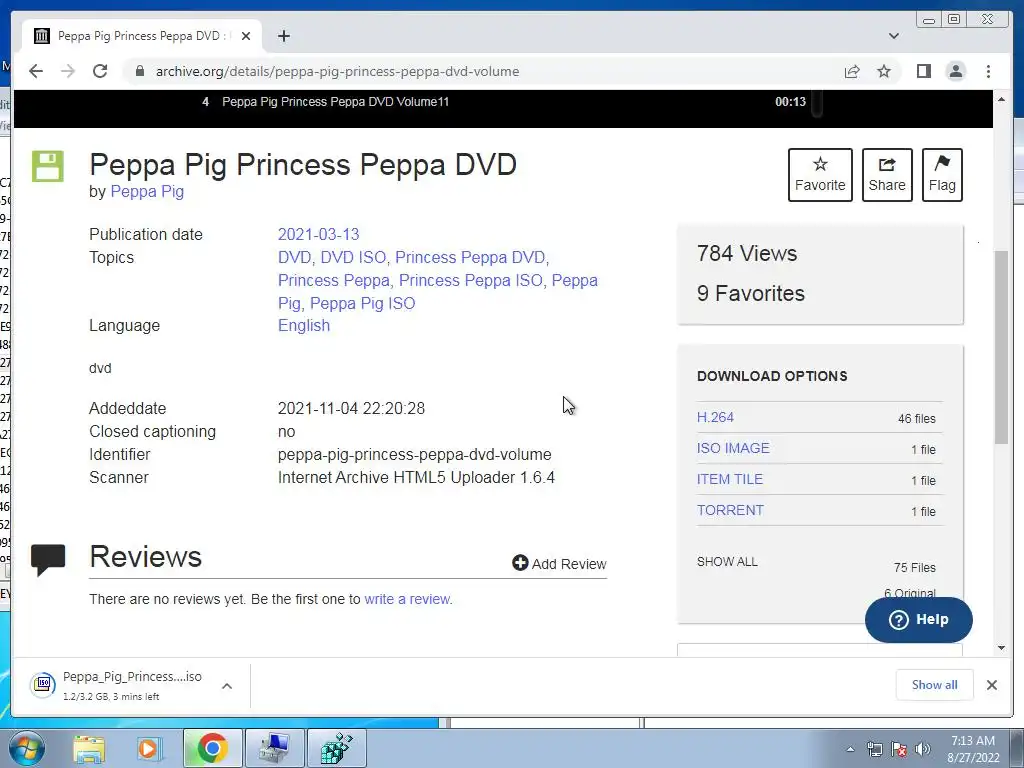Open the downloading Peppa_Pig_Princess iso item

point(116,686)
